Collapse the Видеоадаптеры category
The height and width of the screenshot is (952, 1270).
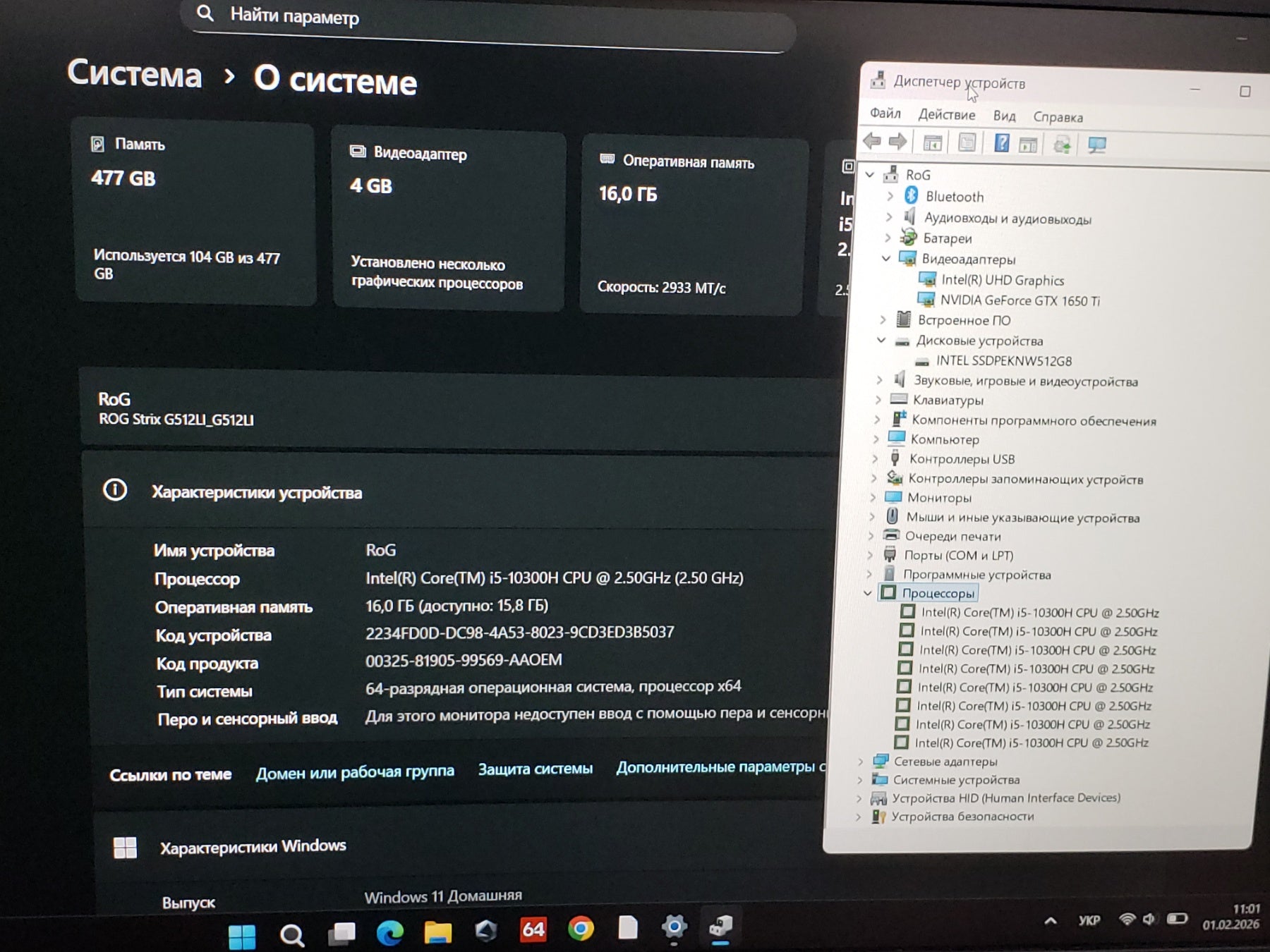tap(886, 259)
